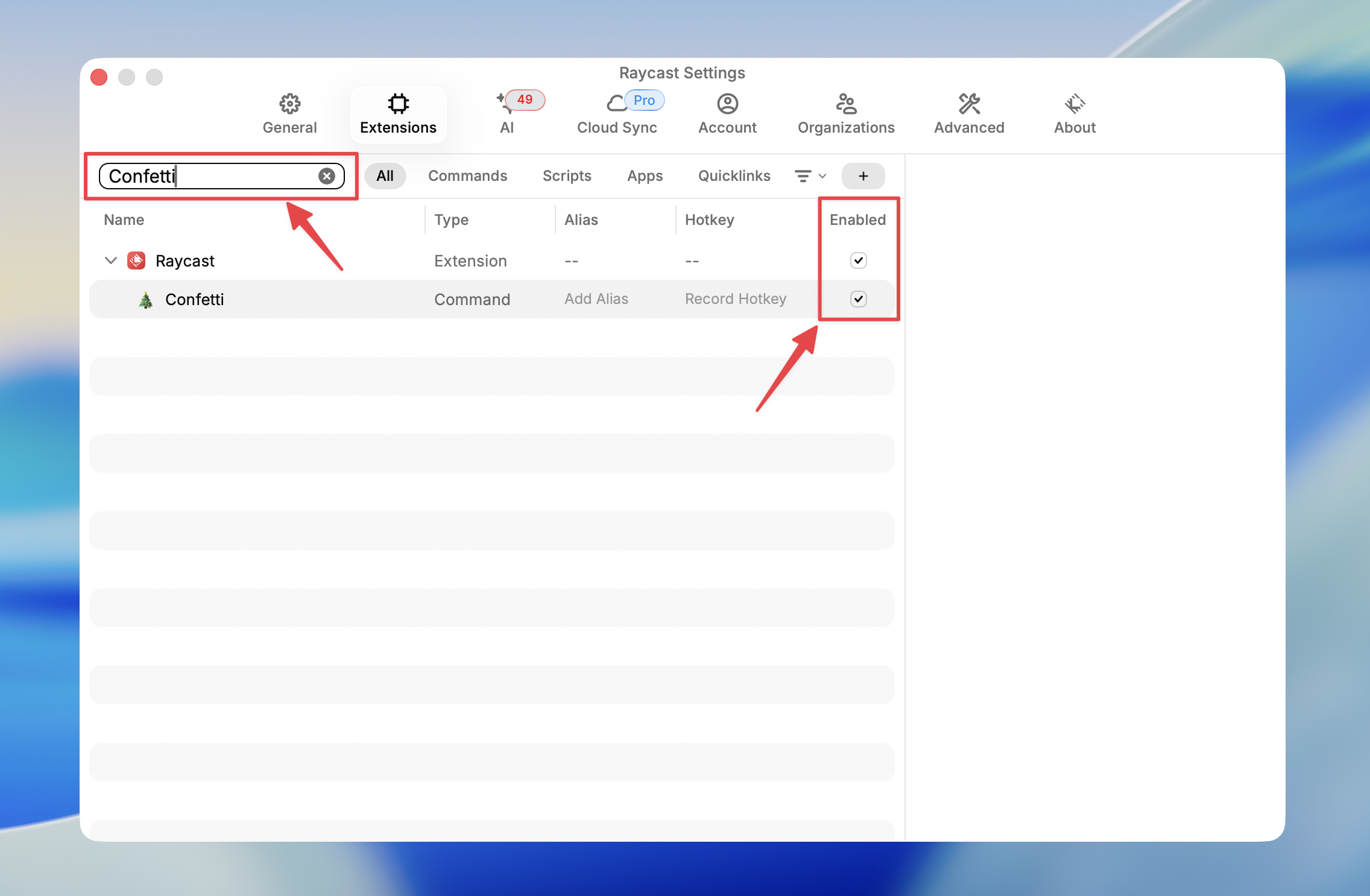Open the filter options dropdown
1370x896 pixels.
(x=810, y=176)
